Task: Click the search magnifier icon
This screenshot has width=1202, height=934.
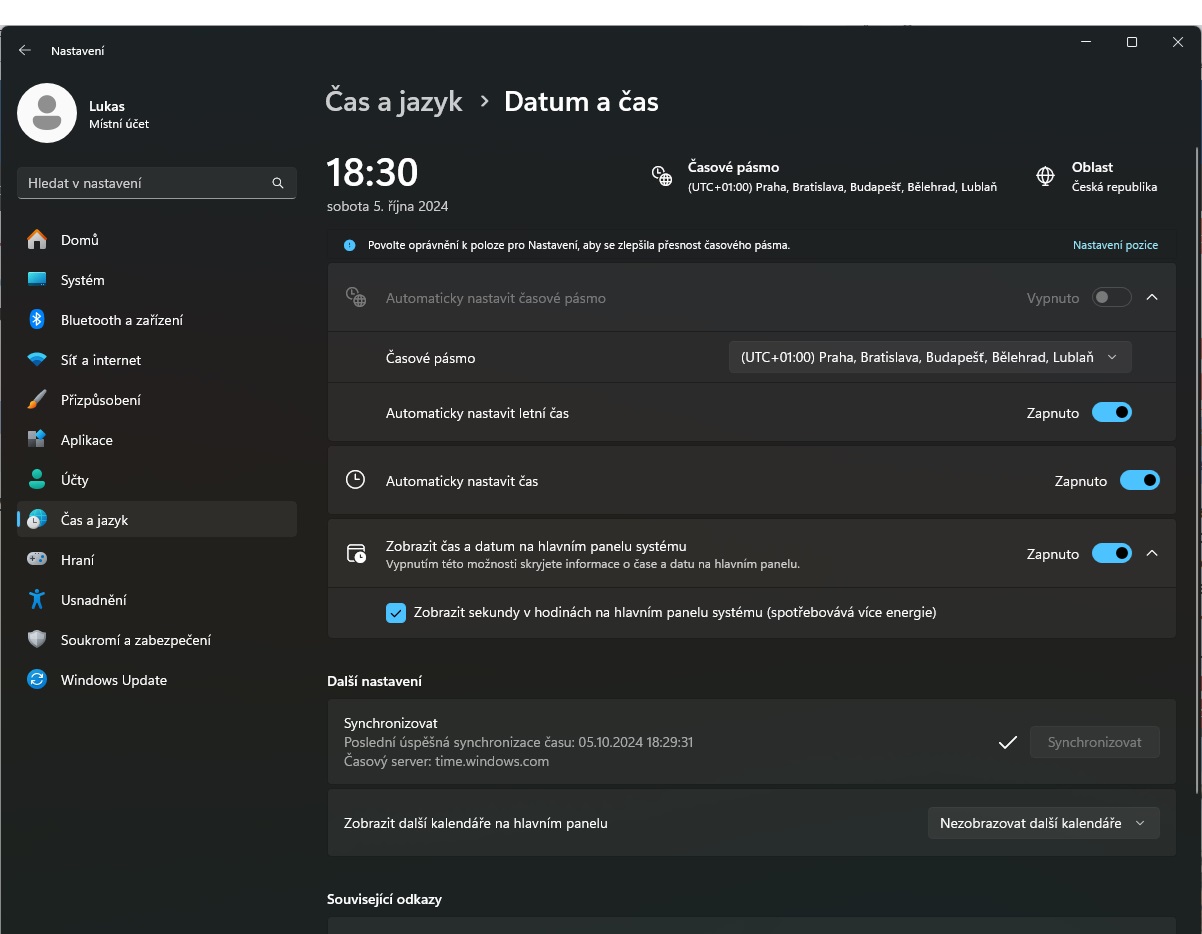Action: click(278, 183)
